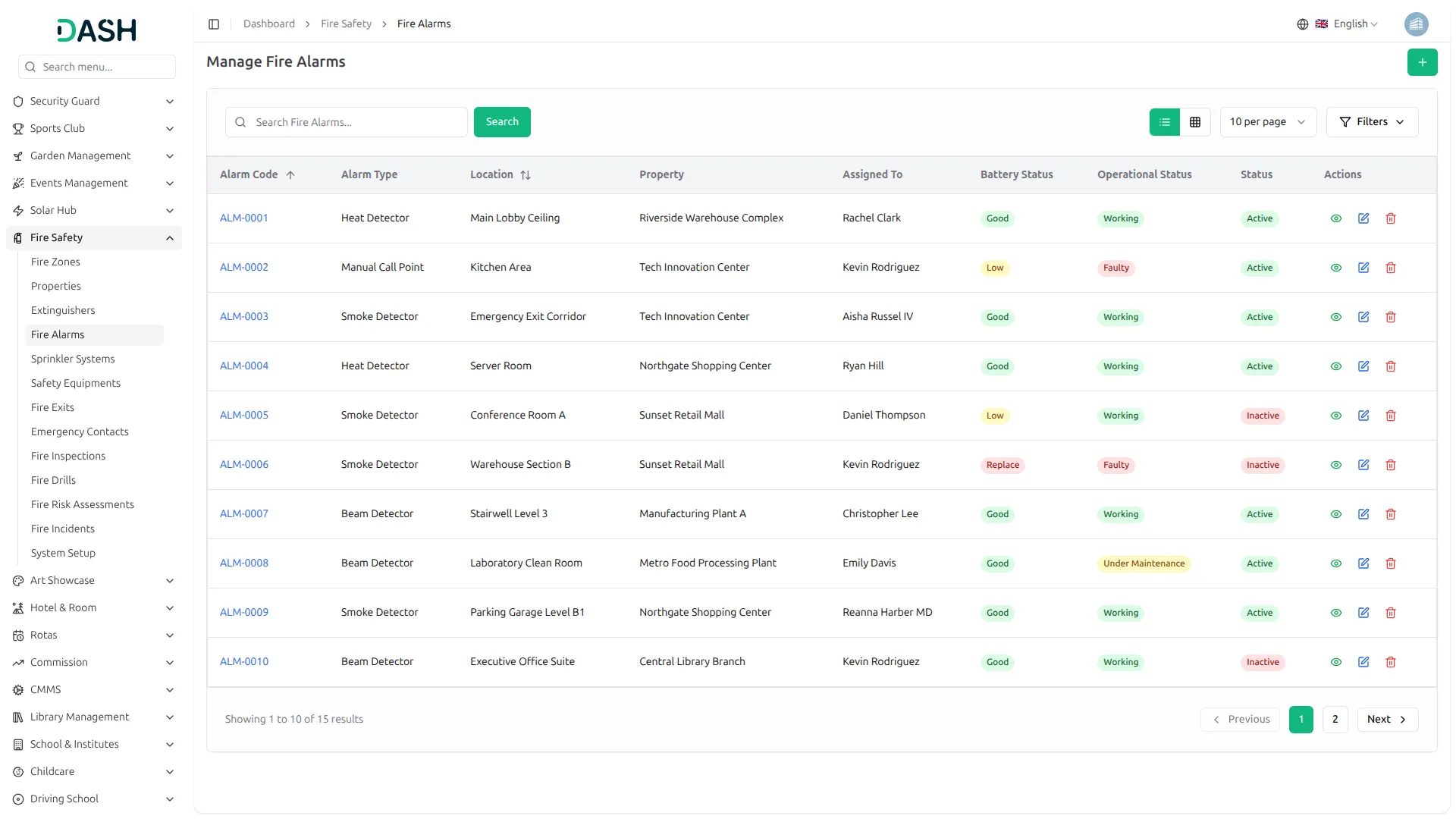View details of ALM-0006 via eye icon
The width and height of the screenshot is (1456, 819).
pos(1336,465)
